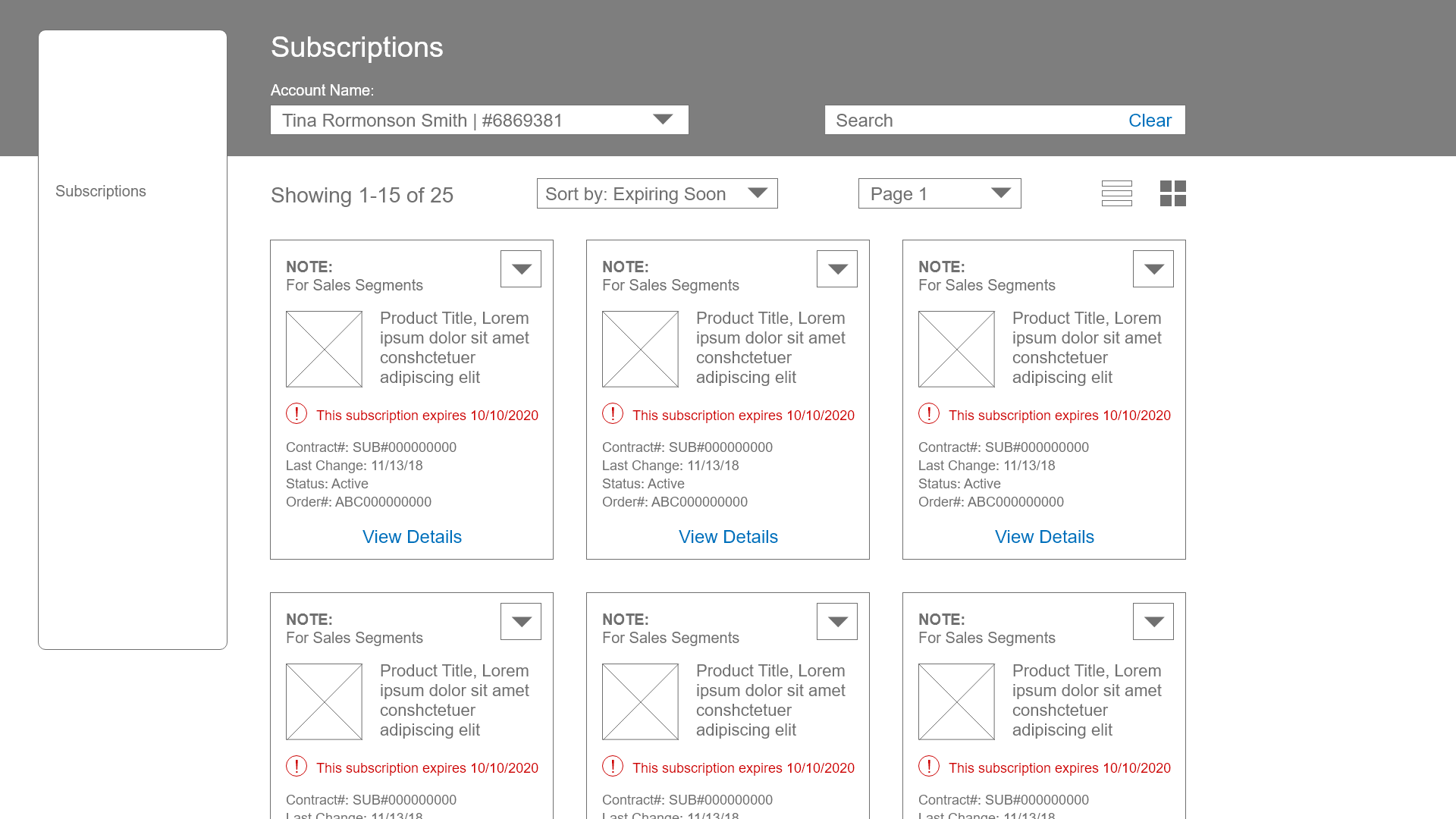Switch to grid view layout
The width and height of the screenshot is (1456, 819).
pos(1172,193)
